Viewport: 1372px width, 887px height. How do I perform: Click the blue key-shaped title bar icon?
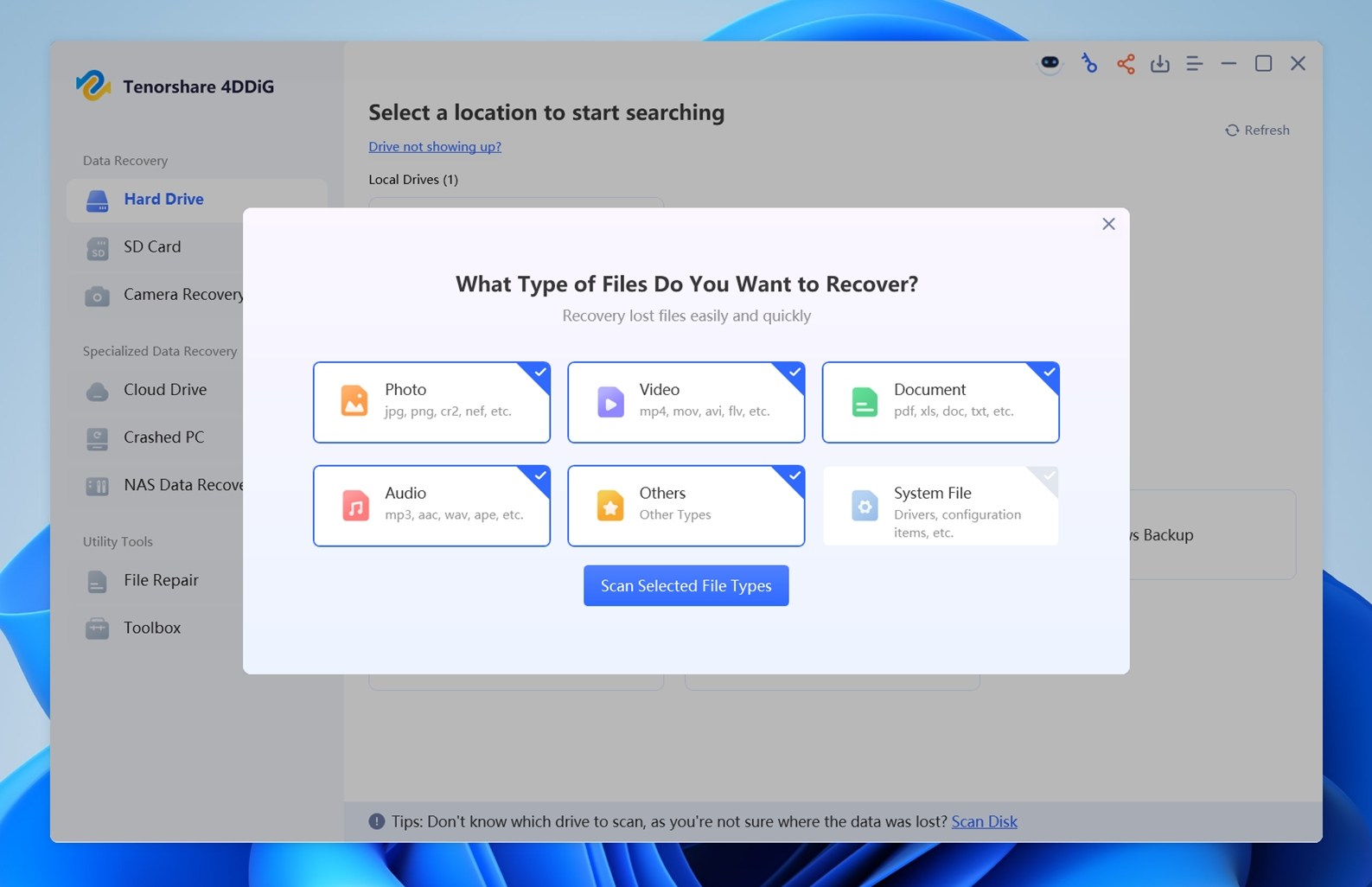[x=1088, y=63]
